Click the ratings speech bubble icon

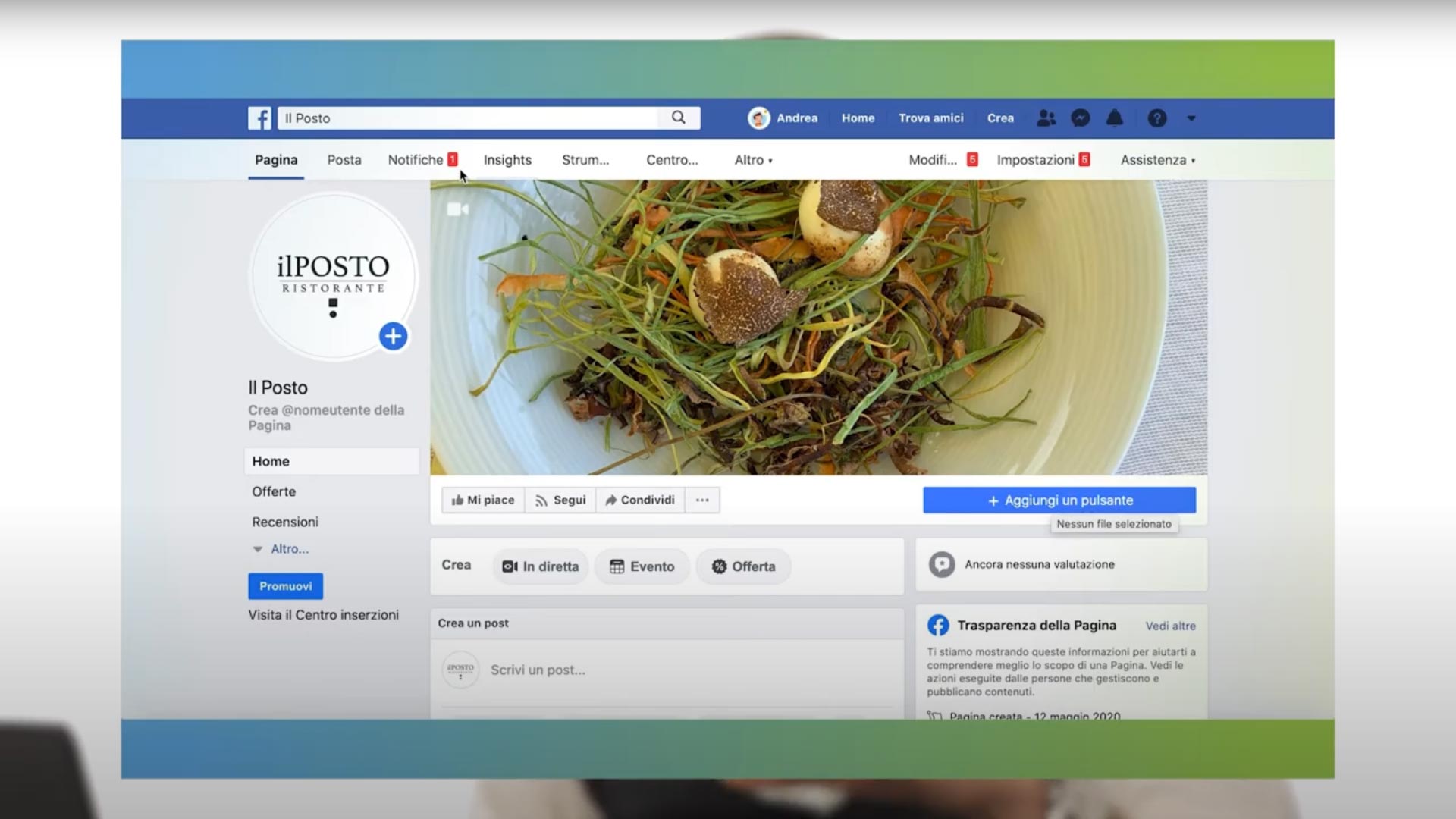point(942,564)
